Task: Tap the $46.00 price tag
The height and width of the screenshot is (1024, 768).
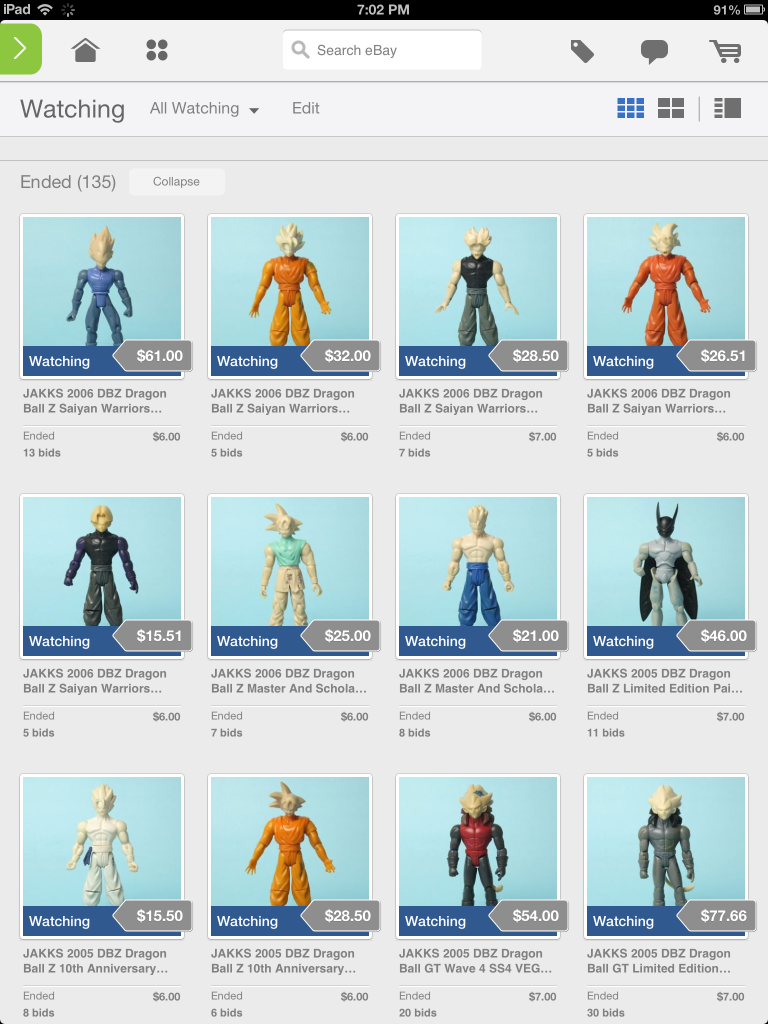Action: (x=717, y=636)
